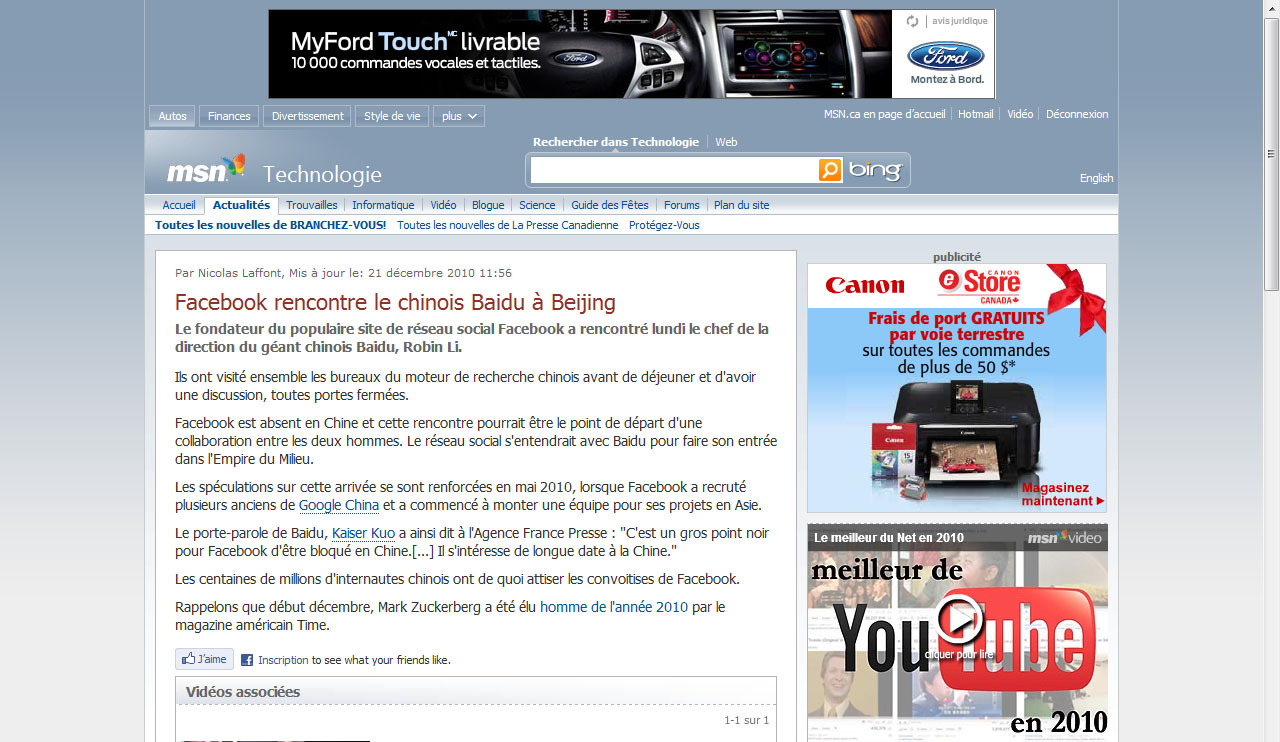Viewport: 1280px width, 742px height.
Task: Open the Informatique tab
Action: [x=383, y=205]
